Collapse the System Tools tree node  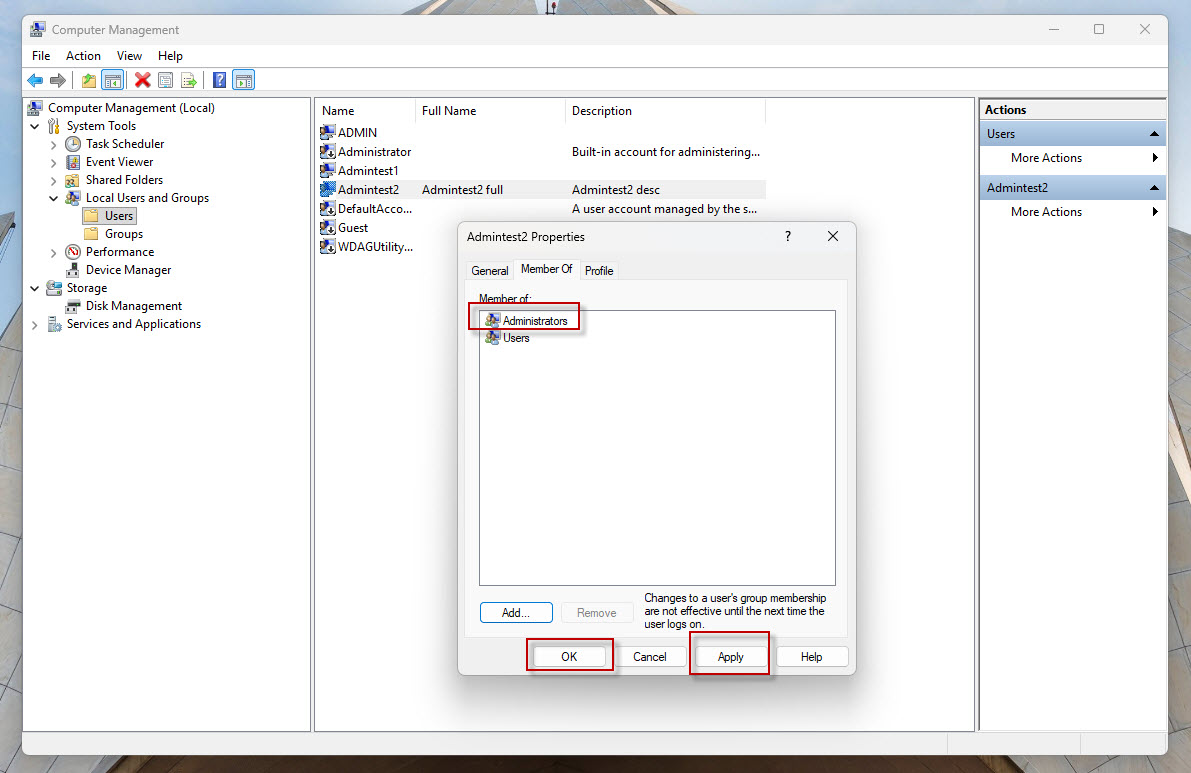tap(34, 126)
